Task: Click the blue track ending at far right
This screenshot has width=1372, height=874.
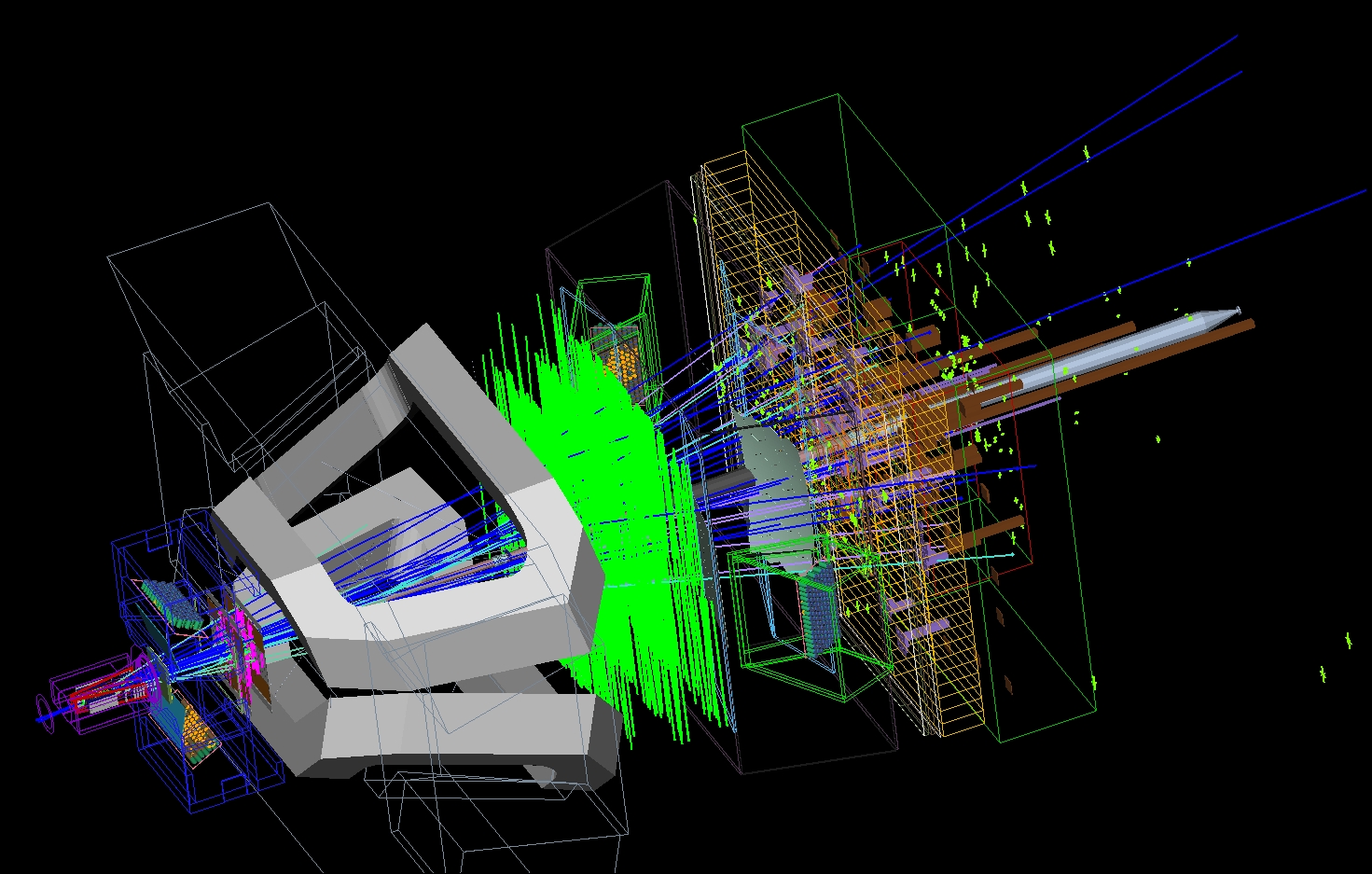Action: click(x=1365, y=192)
